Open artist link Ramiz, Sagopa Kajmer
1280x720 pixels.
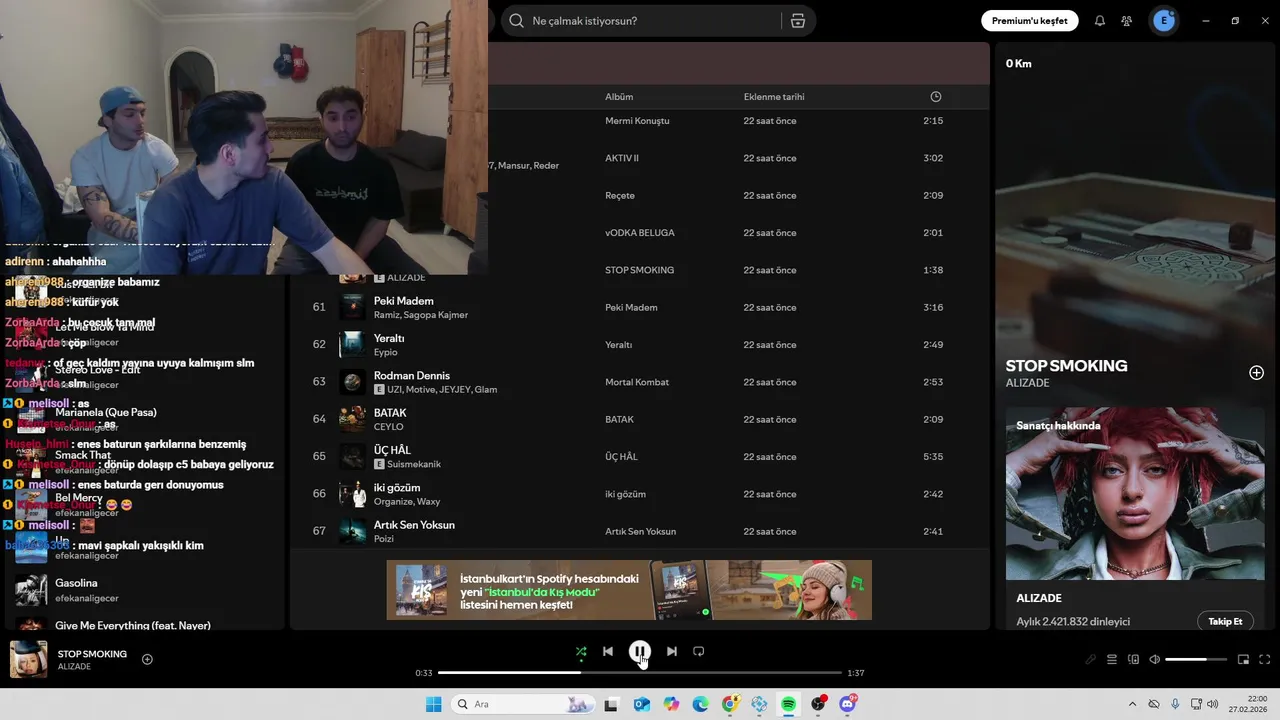[421, 315]
